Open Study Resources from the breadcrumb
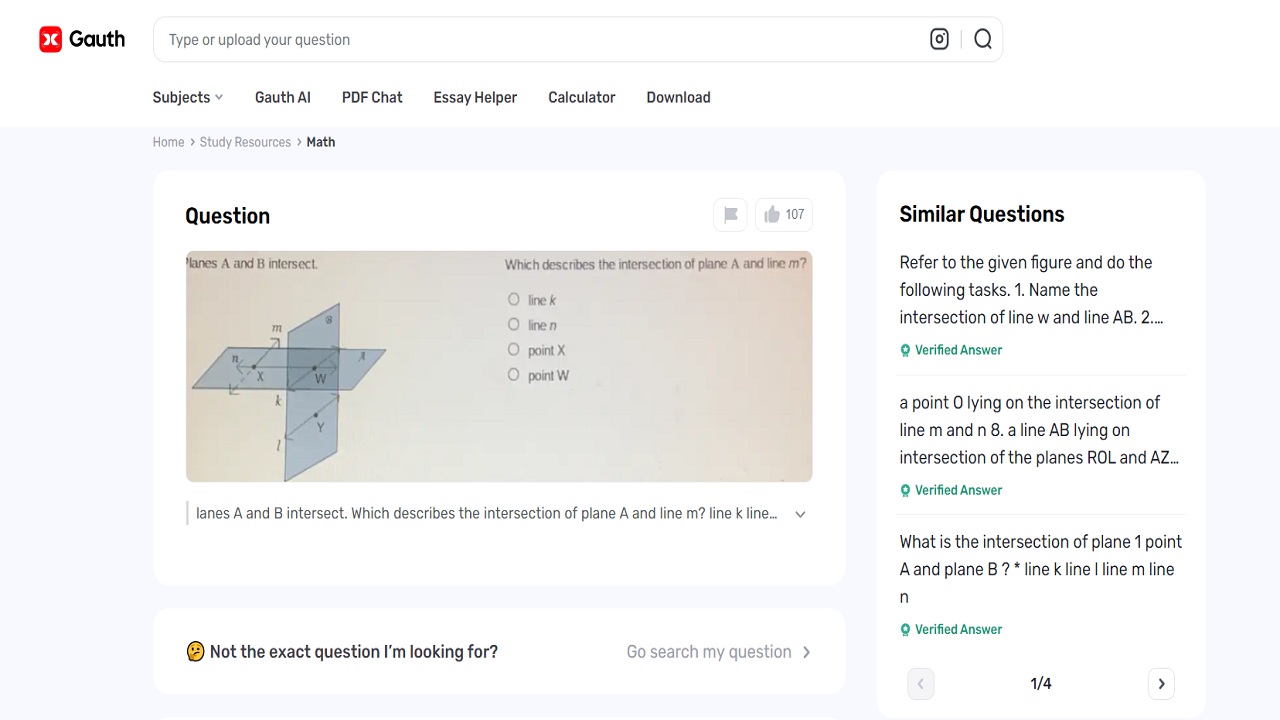Screen dimensions: 1280x720 click(x=245, y=141)
